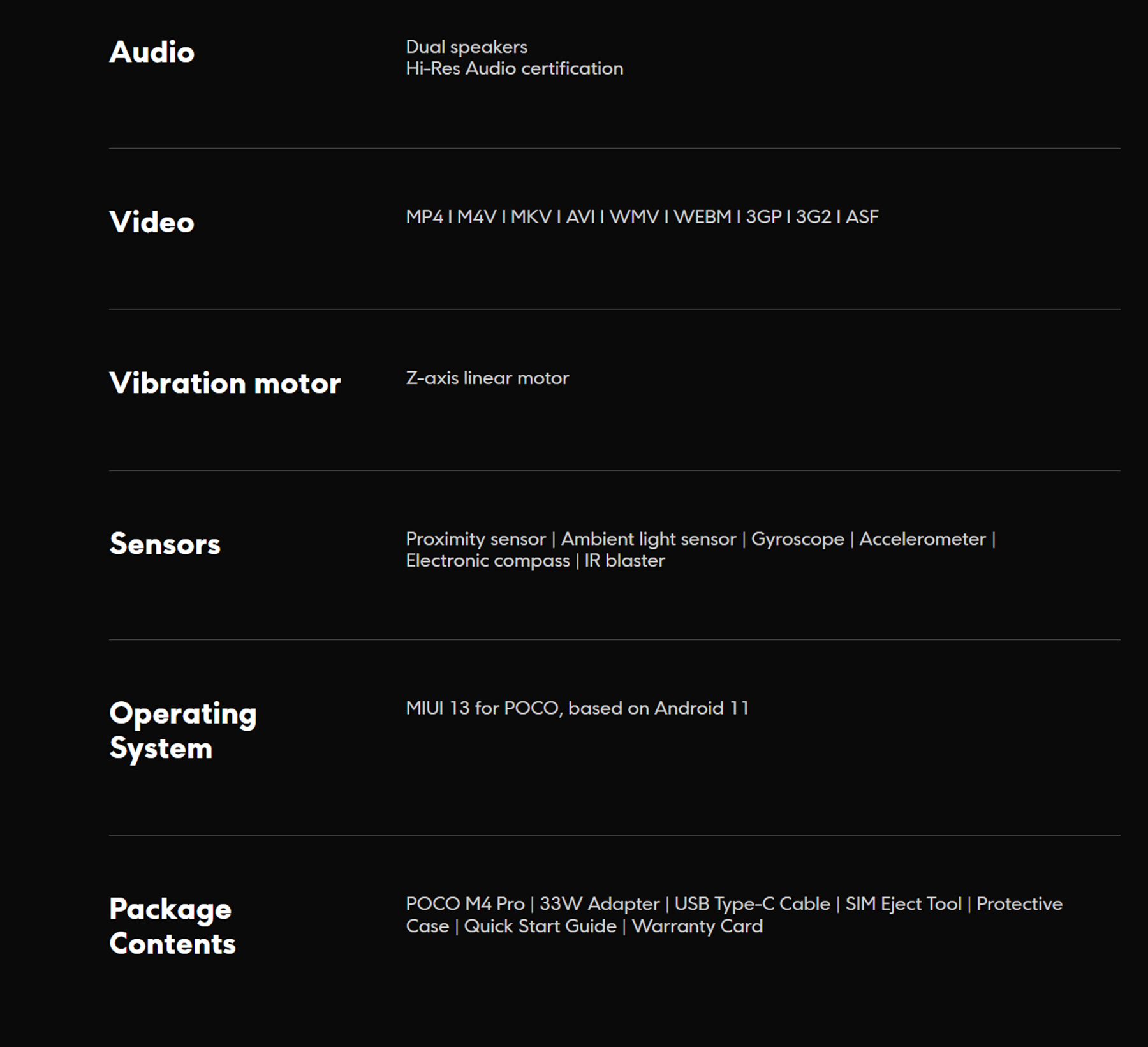The height and width of the screenshot is (1047, 1148).
Task: Click the SIM Eject Tool text
Action: tap(903, 904)
